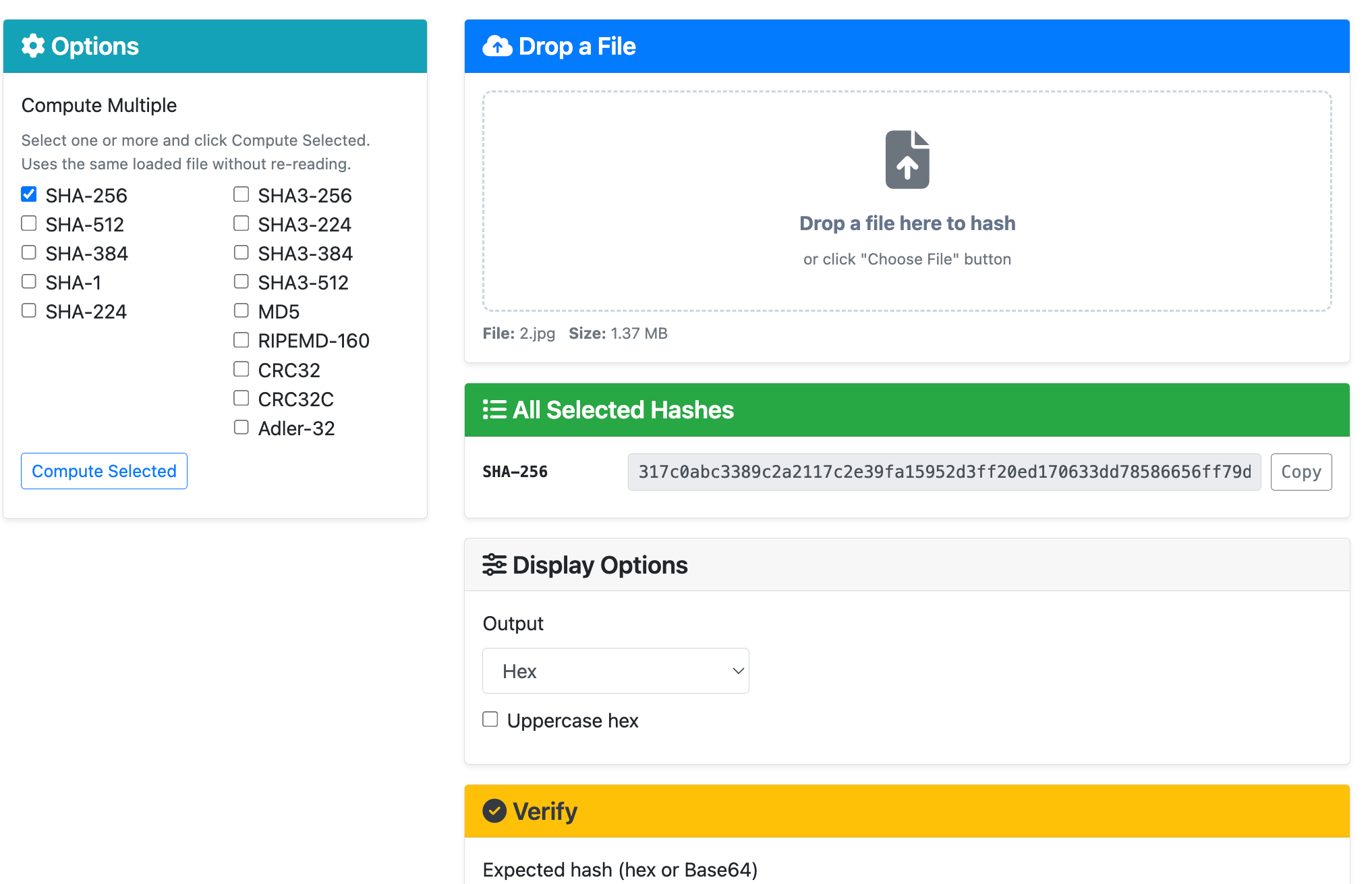This screenshot has width=1372, height=884.
Task: Click the cloud upload icon beside Drop a File
Action: (x=497, y=46)
